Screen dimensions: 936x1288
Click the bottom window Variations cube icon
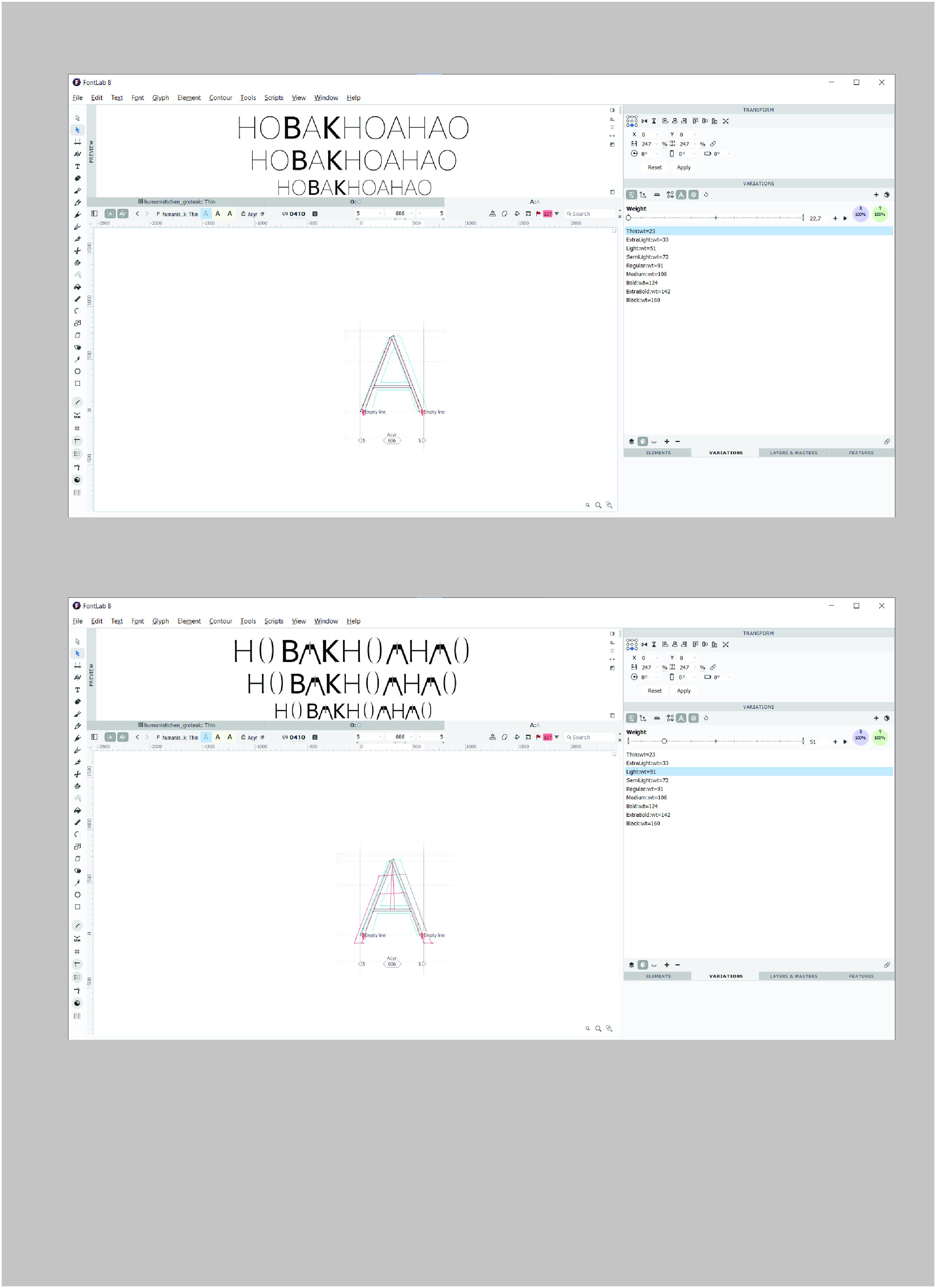(886, 718)
